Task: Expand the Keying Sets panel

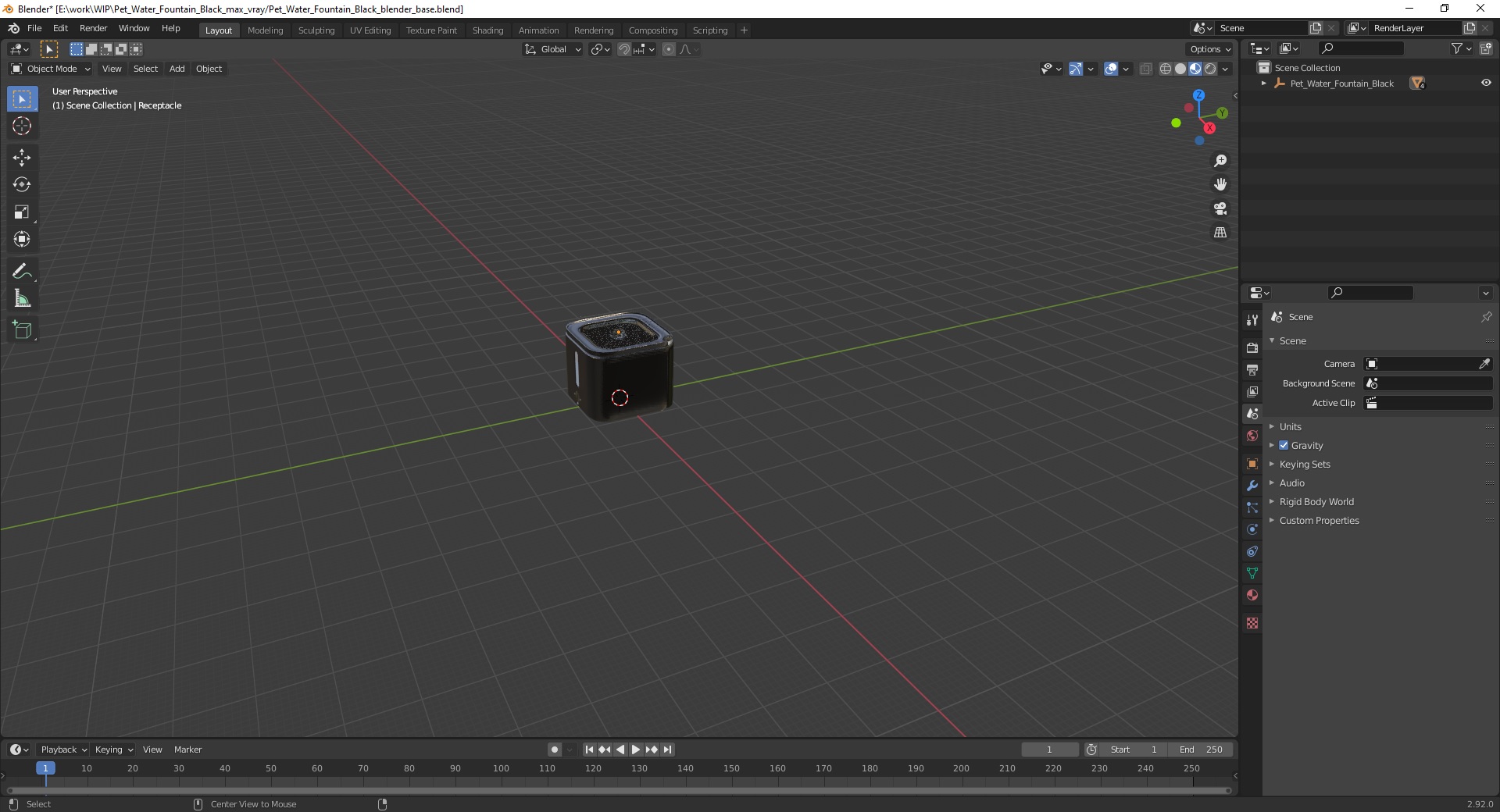Action: point(1304,465)
